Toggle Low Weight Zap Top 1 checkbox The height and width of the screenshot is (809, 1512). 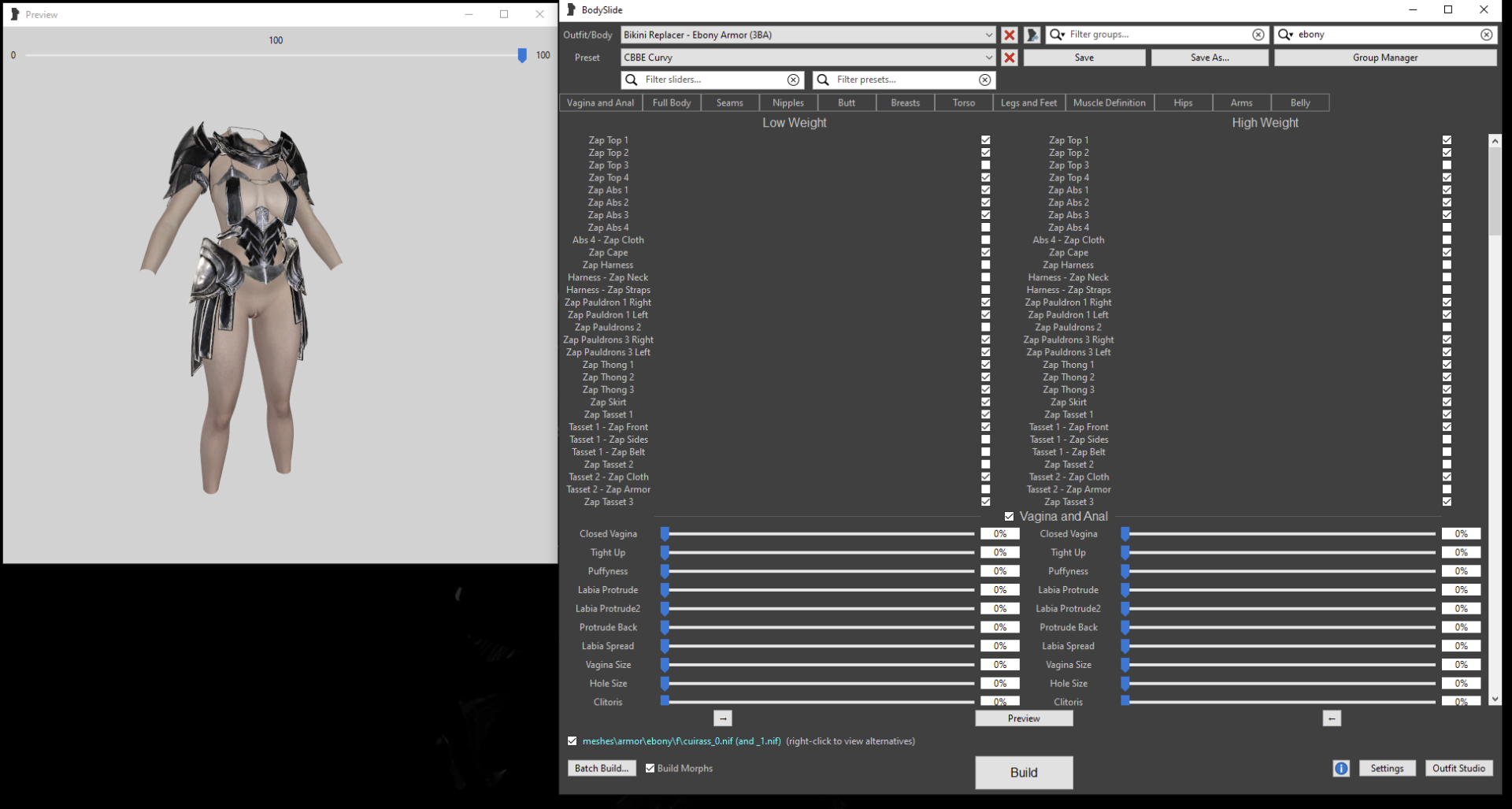(x=985, y=140)
